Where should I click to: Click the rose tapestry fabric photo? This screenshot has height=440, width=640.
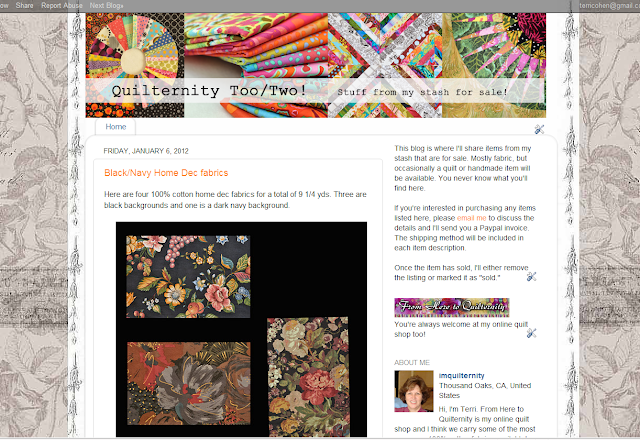coord(308,377)
